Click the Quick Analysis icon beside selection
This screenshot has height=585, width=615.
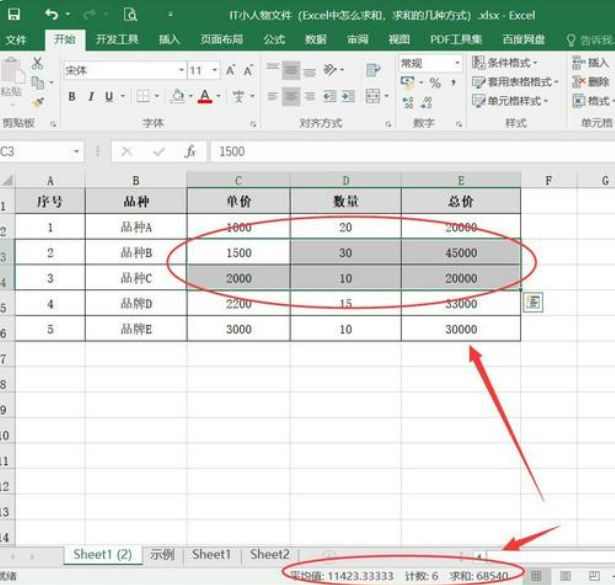pos(533,302)
